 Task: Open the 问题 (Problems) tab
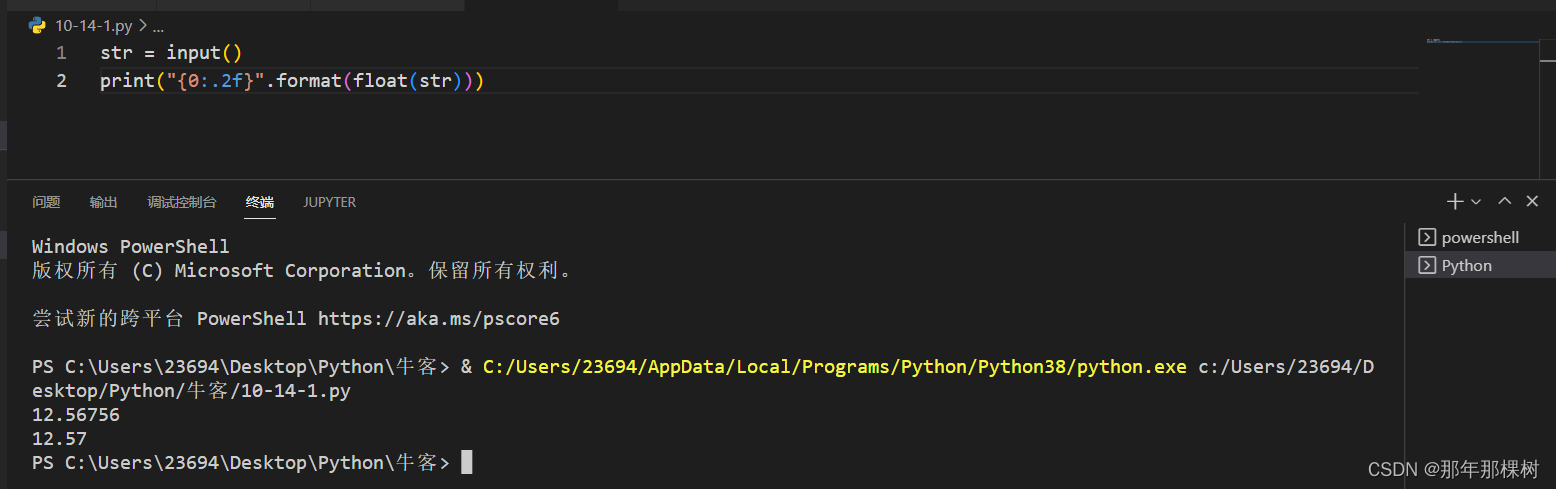point(46,202)
